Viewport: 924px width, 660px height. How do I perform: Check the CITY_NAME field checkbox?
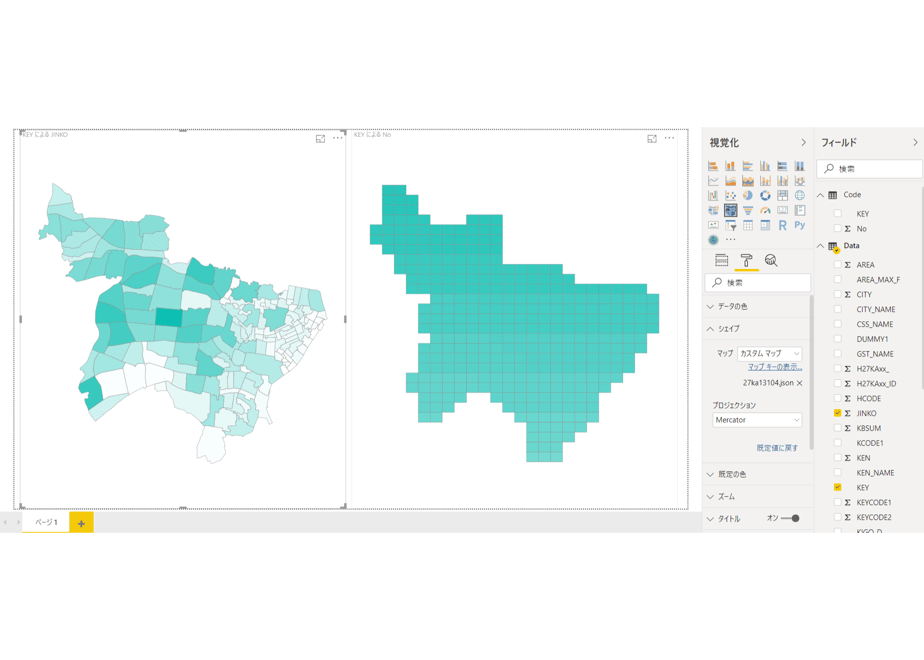837,309
